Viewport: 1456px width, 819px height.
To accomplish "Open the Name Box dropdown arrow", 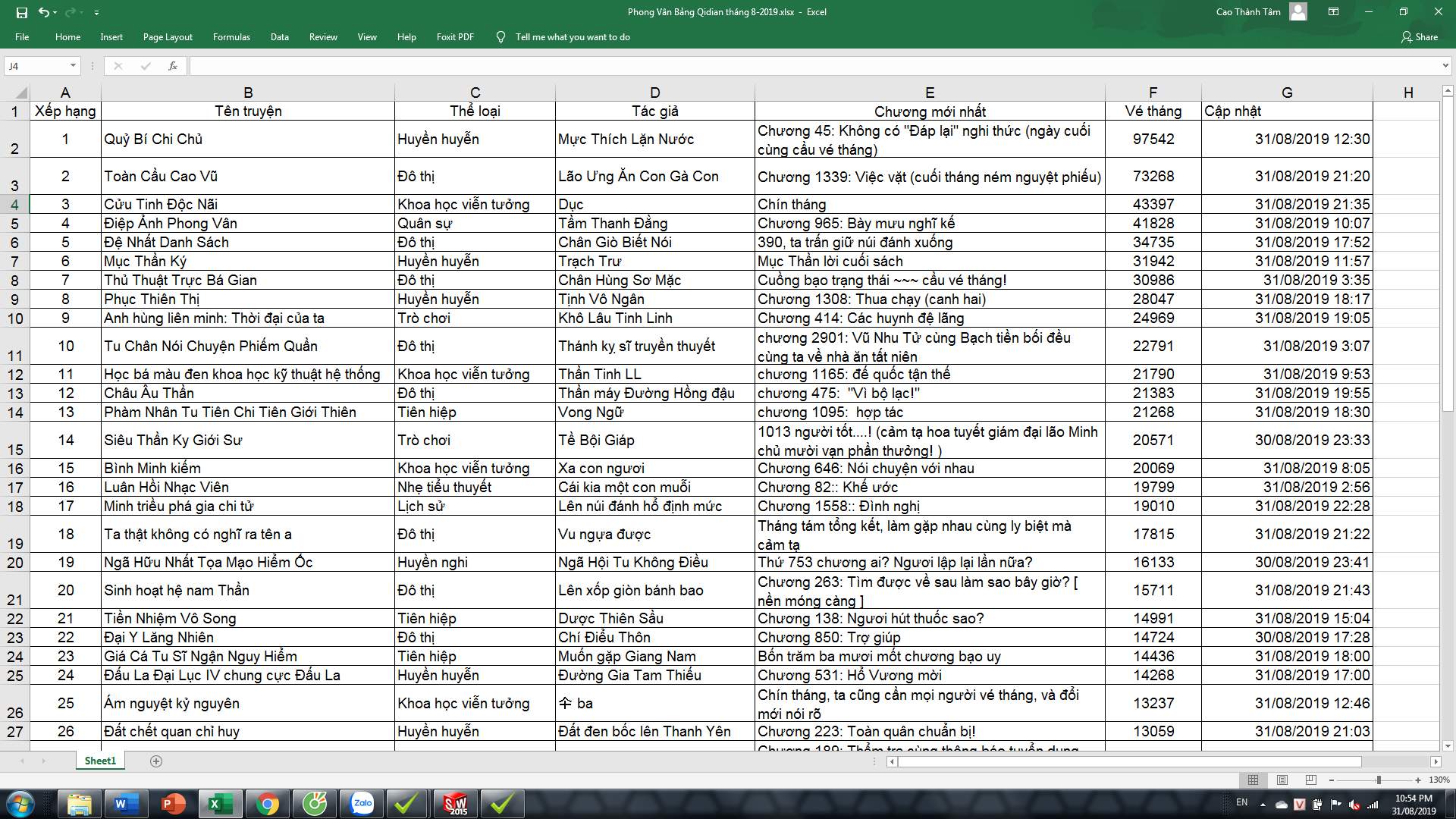I will [x=73, y=66].
